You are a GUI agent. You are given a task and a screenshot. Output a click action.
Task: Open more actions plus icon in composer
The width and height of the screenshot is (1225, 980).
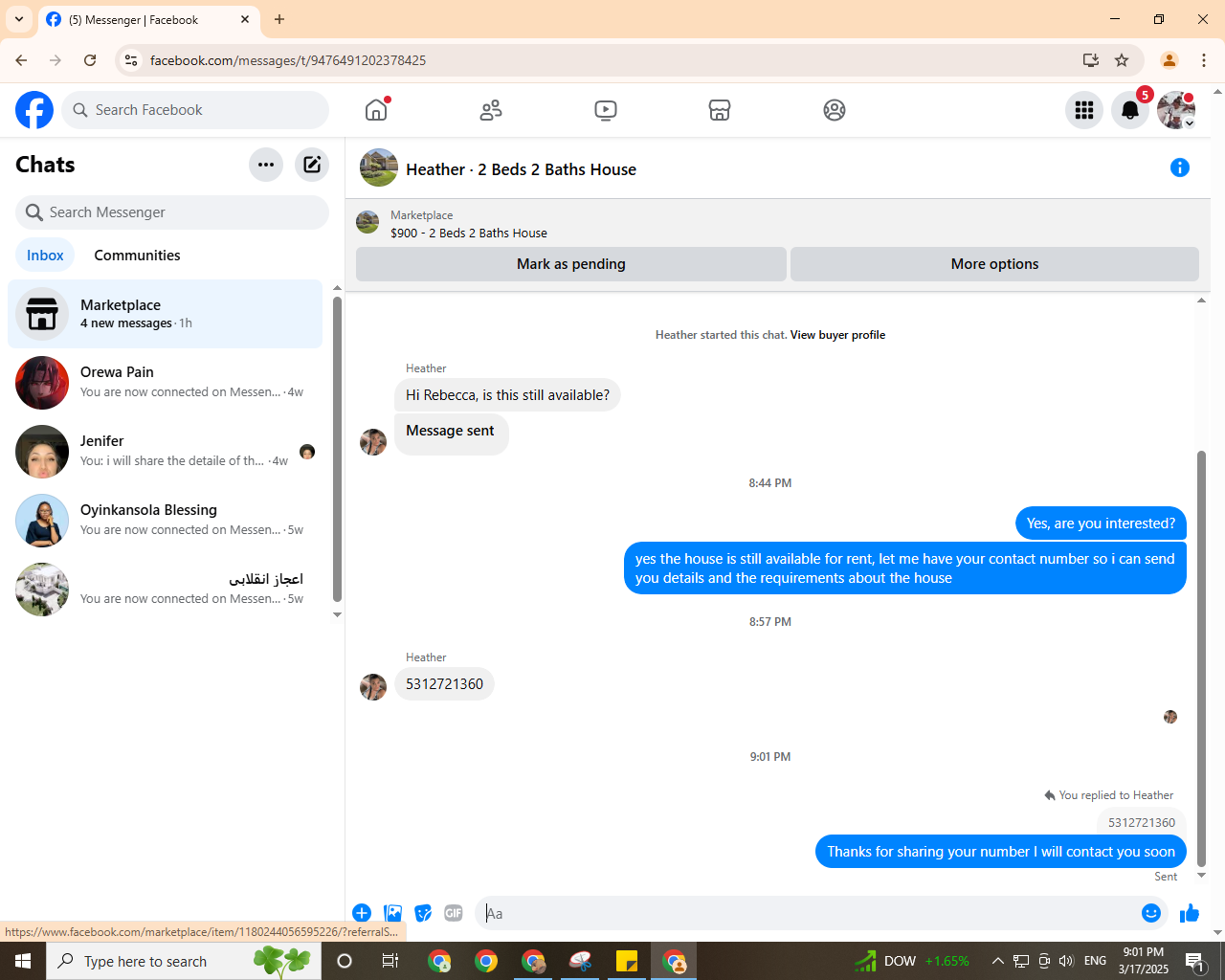coord(362,913)
